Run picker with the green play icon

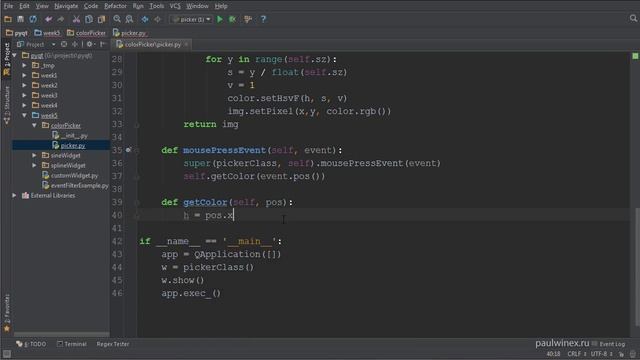click(x=220, y=19)
